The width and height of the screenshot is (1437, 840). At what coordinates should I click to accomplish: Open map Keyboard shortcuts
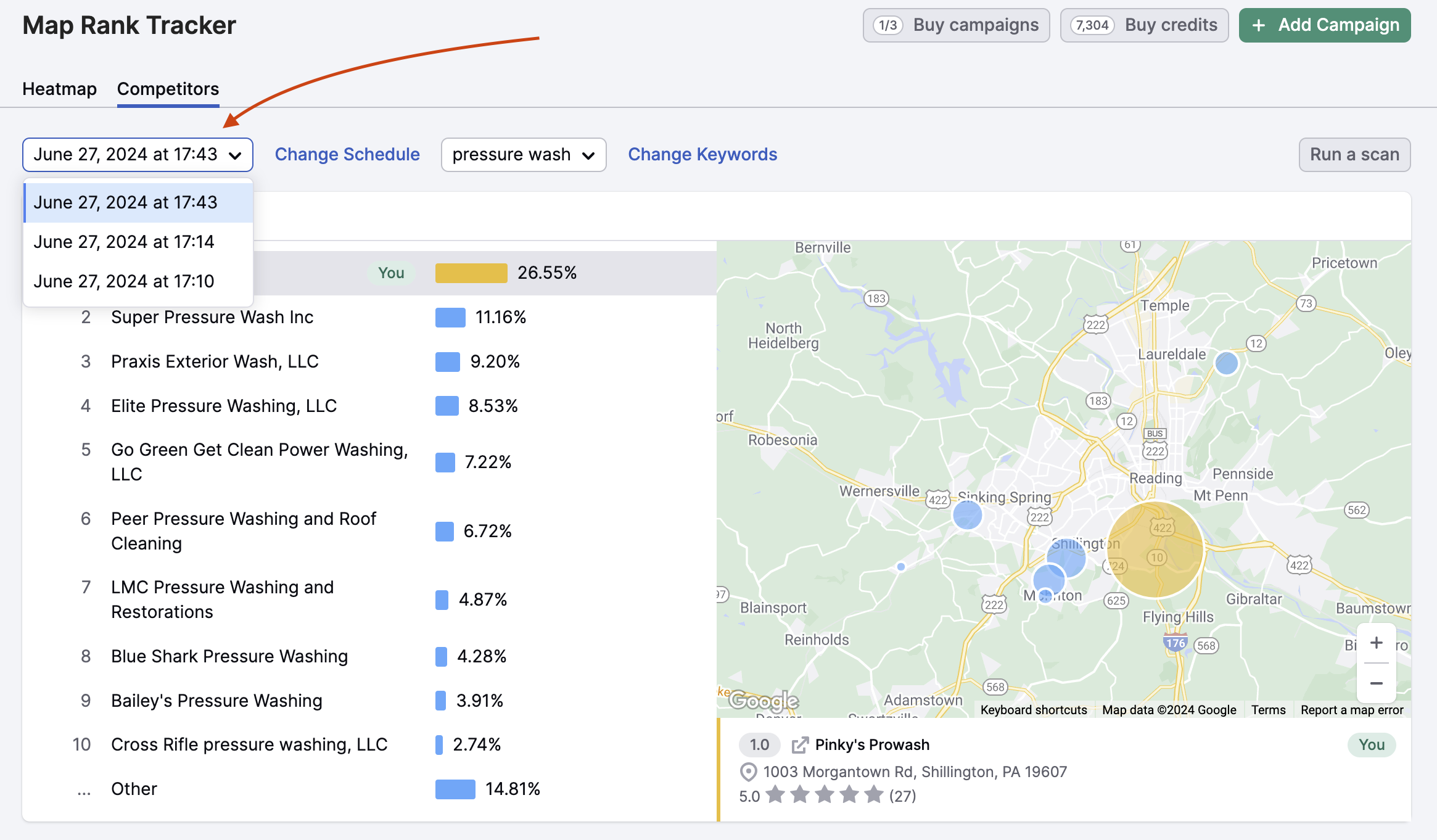click(1034, 710)
